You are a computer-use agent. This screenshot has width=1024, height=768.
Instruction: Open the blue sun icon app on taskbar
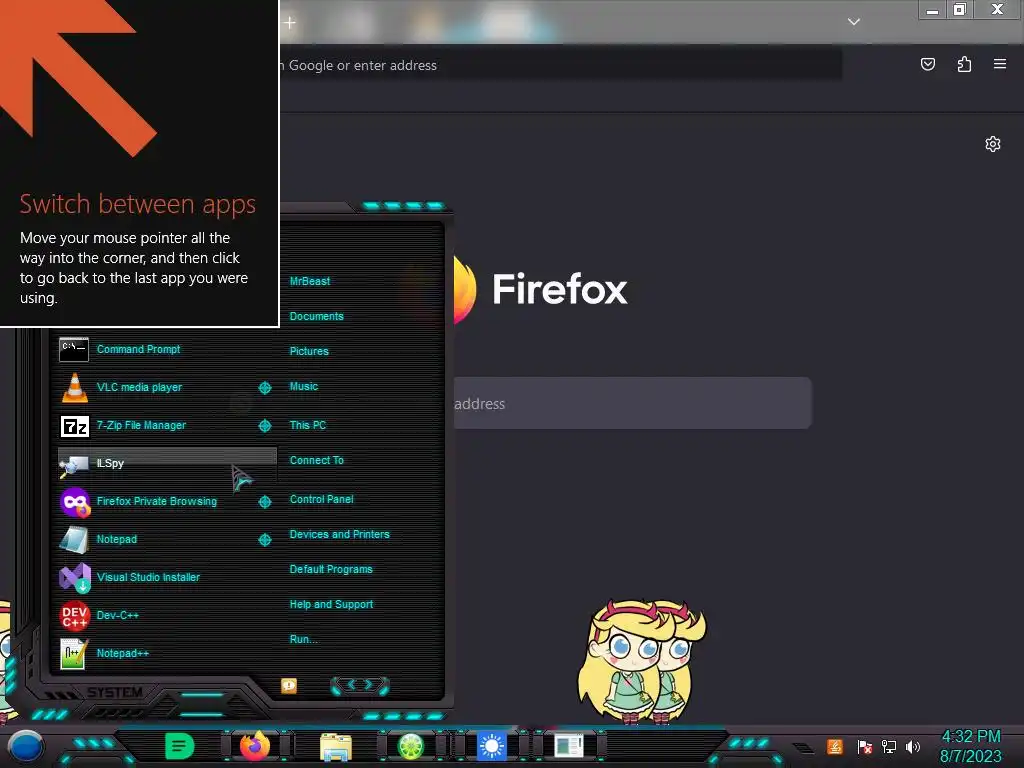tap(492, 746)
